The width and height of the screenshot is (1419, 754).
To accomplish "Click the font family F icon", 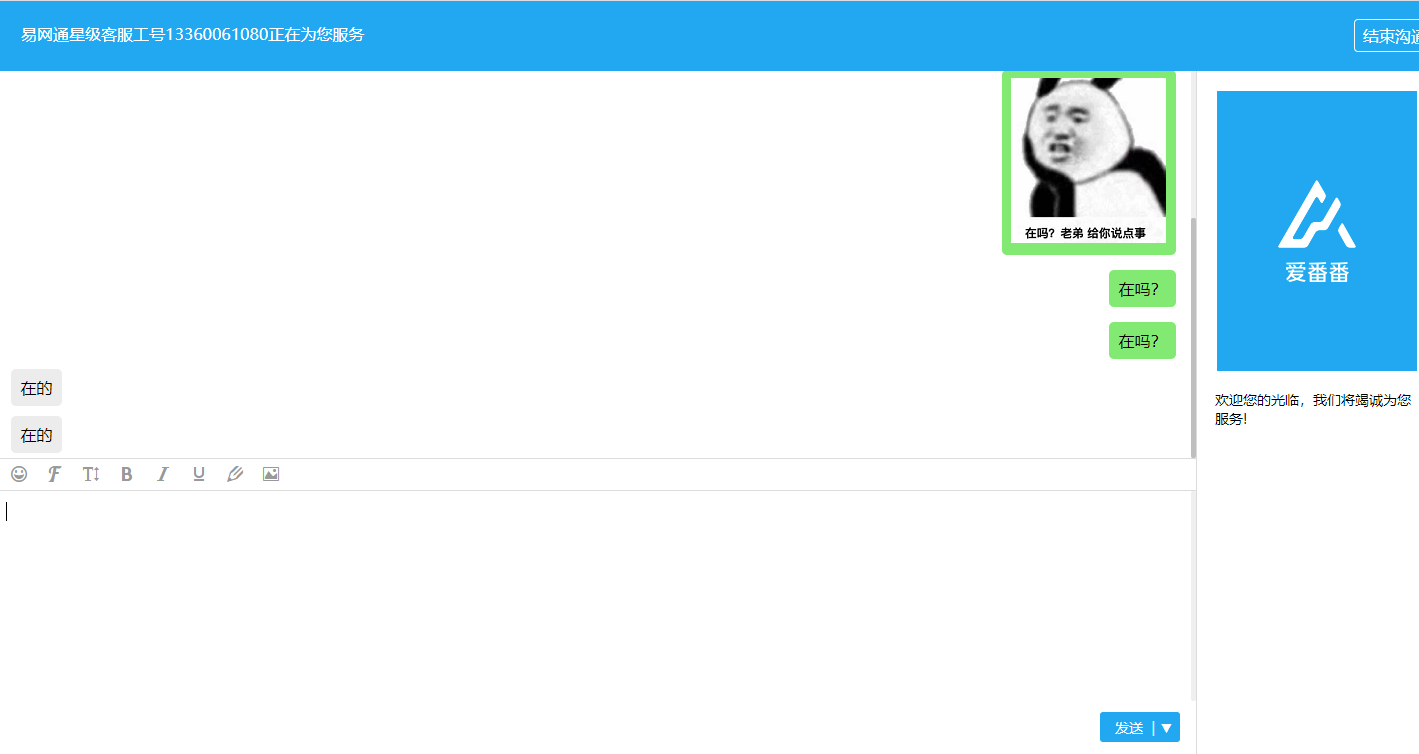I will click(x=55, y=474).
